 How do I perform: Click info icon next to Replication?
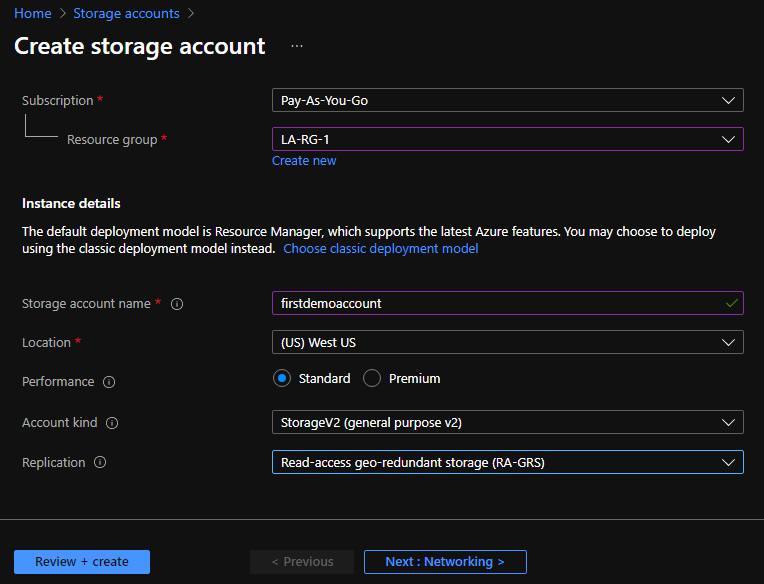click(x=100, y=463)
